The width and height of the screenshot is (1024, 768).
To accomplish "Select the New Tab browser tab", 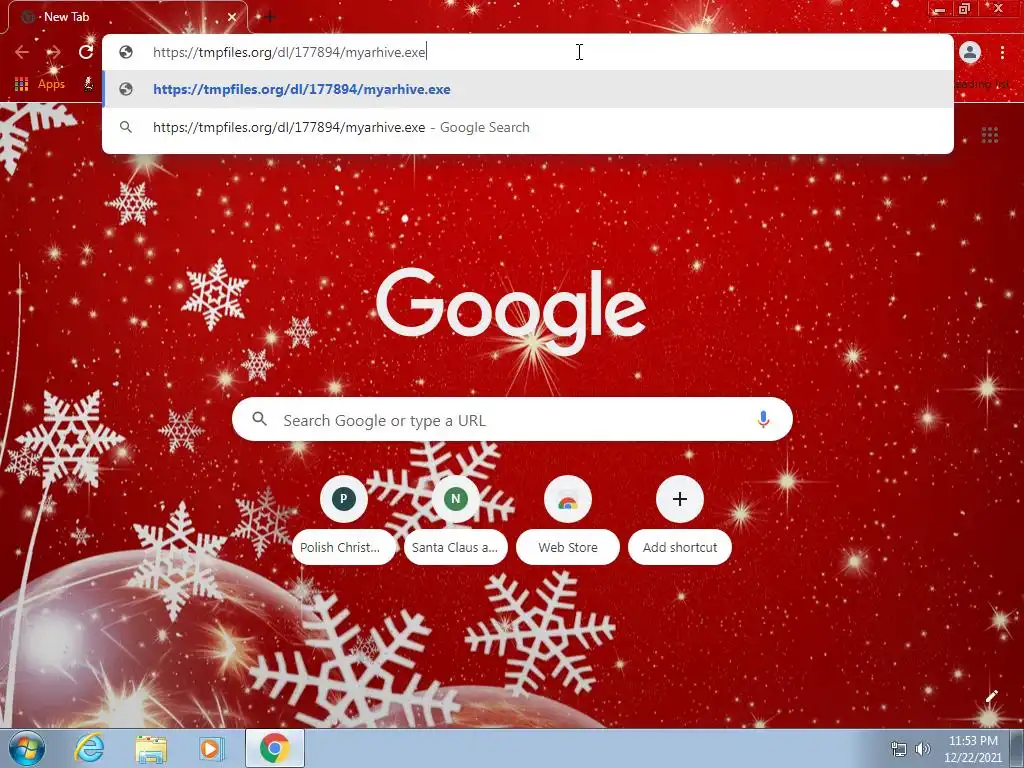I will click(x=127, y=17).
